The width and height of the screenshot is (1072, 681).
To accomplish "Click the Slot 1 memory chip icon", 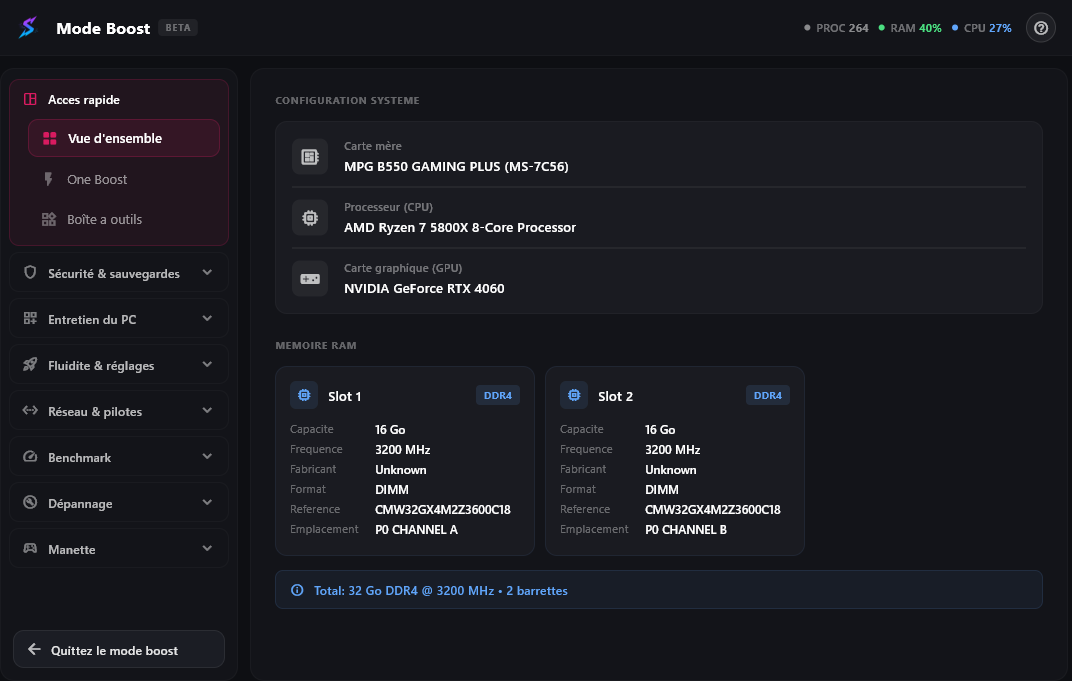I will point(304,395).
